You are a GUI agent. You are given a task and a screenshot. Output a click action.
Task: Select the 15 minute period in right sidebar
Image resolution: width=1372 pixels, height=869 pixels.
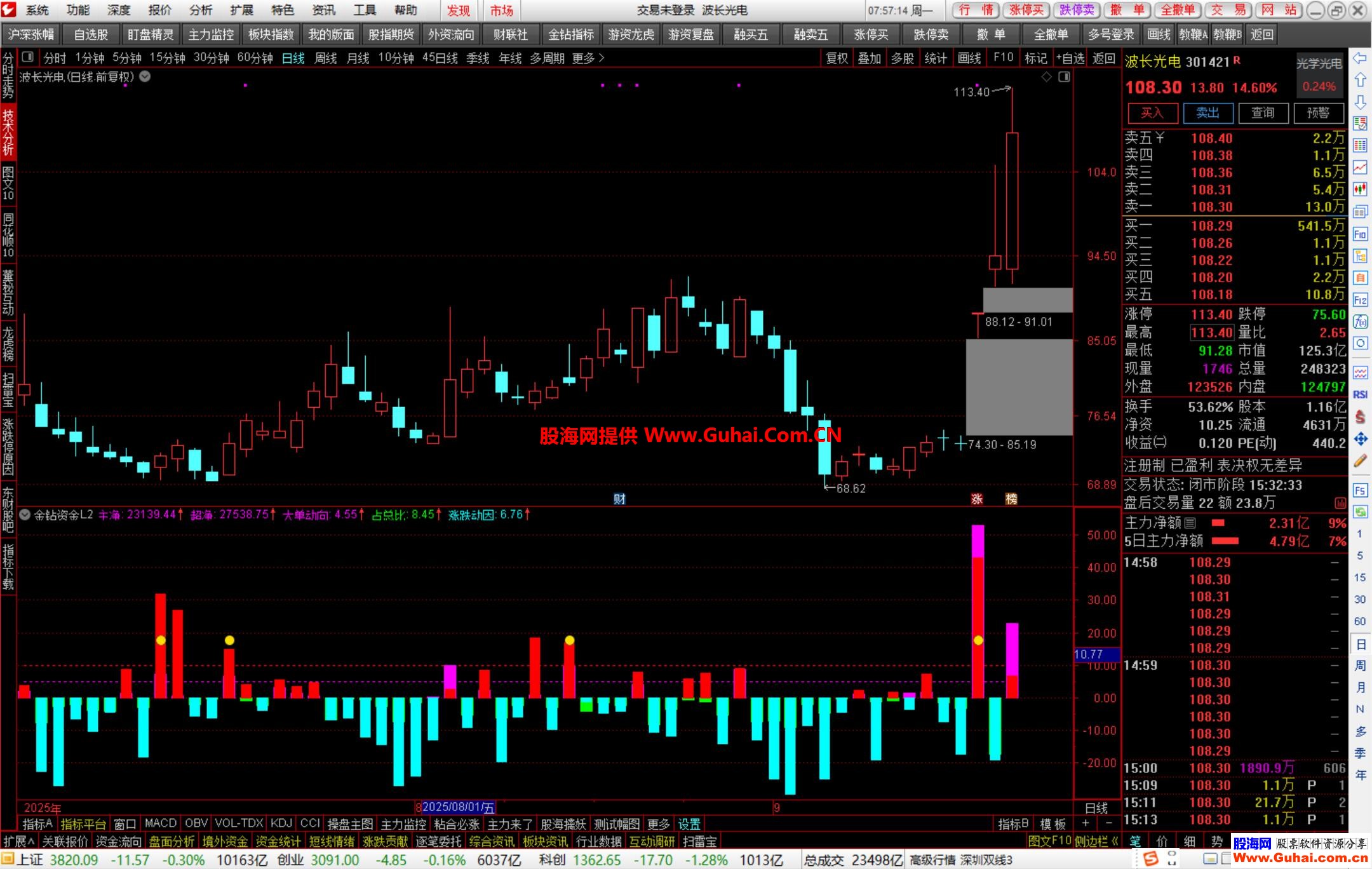coord(1360,577)
